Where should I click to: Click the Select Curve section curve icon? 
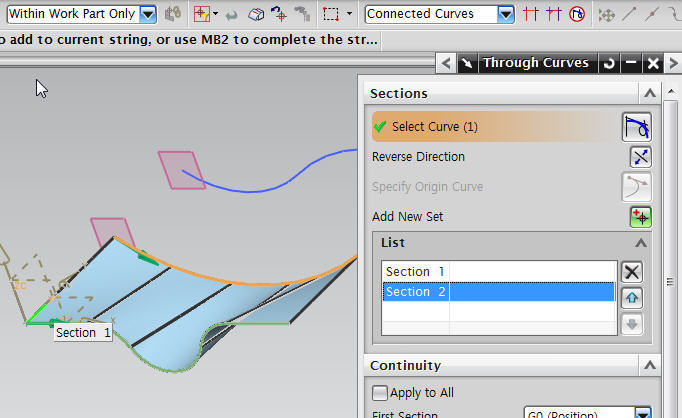pyautogui.click(x=637, y=127)
